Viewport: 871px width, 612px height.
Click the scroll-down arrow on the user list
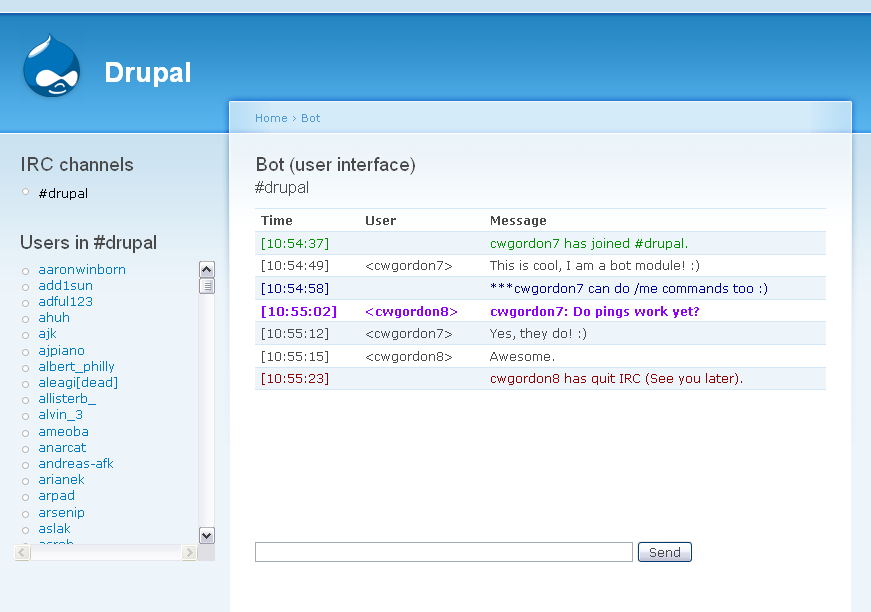click(206, 535)
